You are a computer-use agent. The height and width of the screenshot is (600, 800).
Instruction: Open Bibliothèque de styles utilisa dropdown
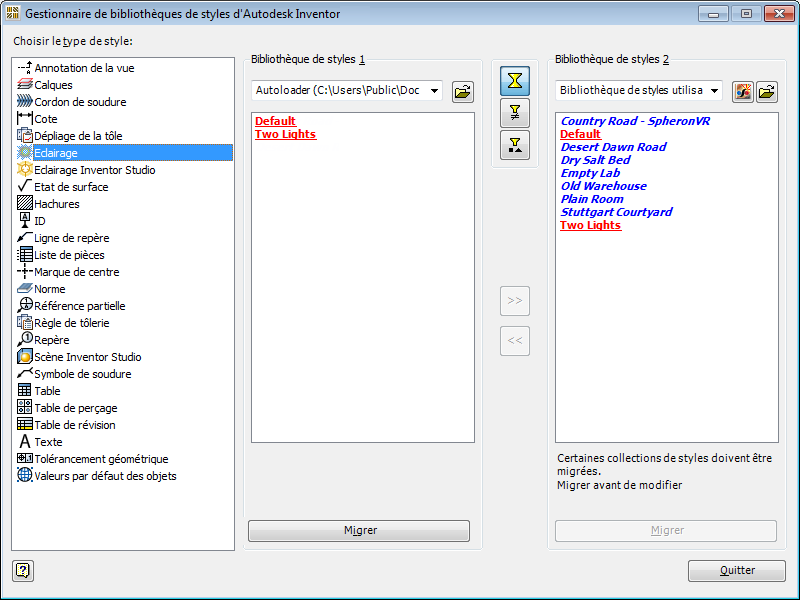(639, 90)
